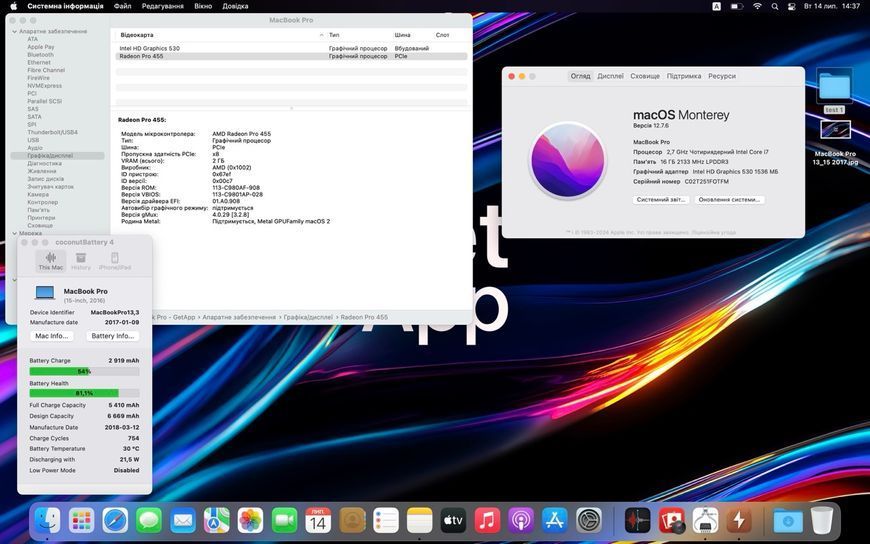Screen dimensions: 870x544
Task: Open the Файл menu
Action: (123, 6)
